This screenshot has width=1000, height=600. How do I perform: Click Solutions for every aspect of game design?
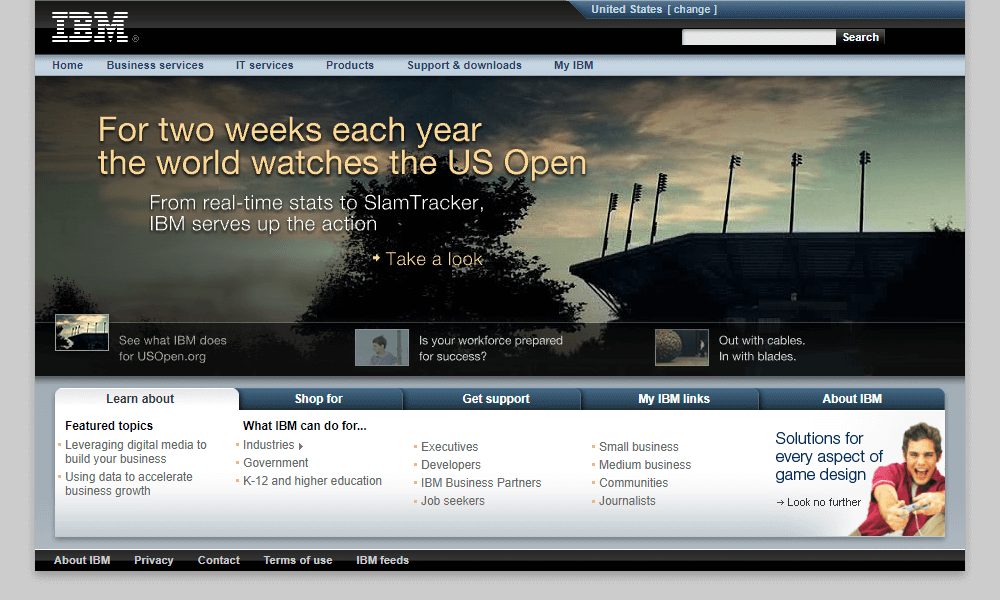828,457
